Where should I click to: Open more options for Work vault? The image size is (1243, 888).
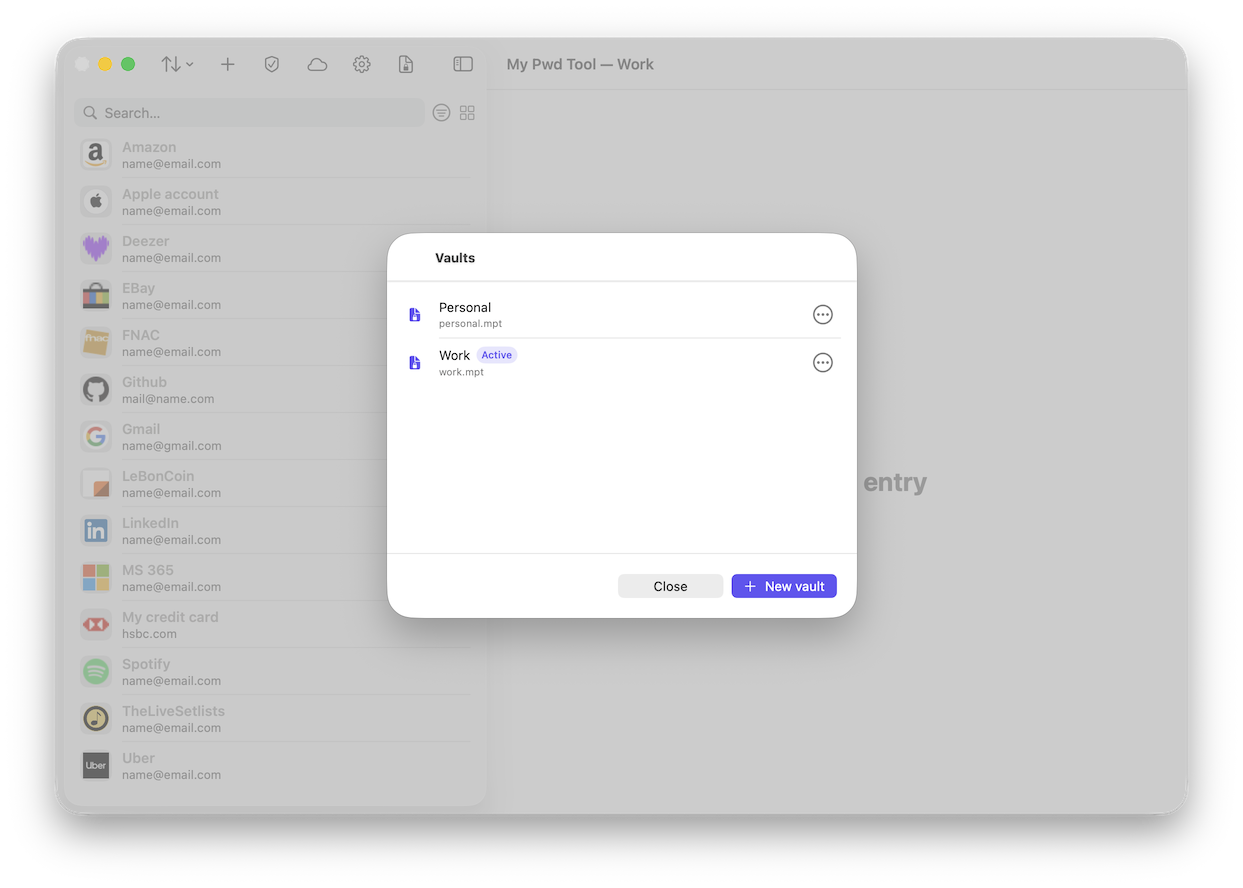[823, 363]
